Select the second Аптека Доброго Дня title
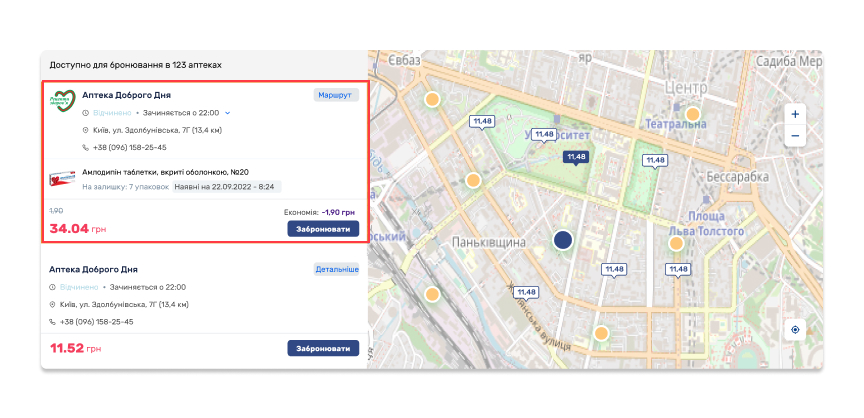864x418 pixels. coord(94,270)
